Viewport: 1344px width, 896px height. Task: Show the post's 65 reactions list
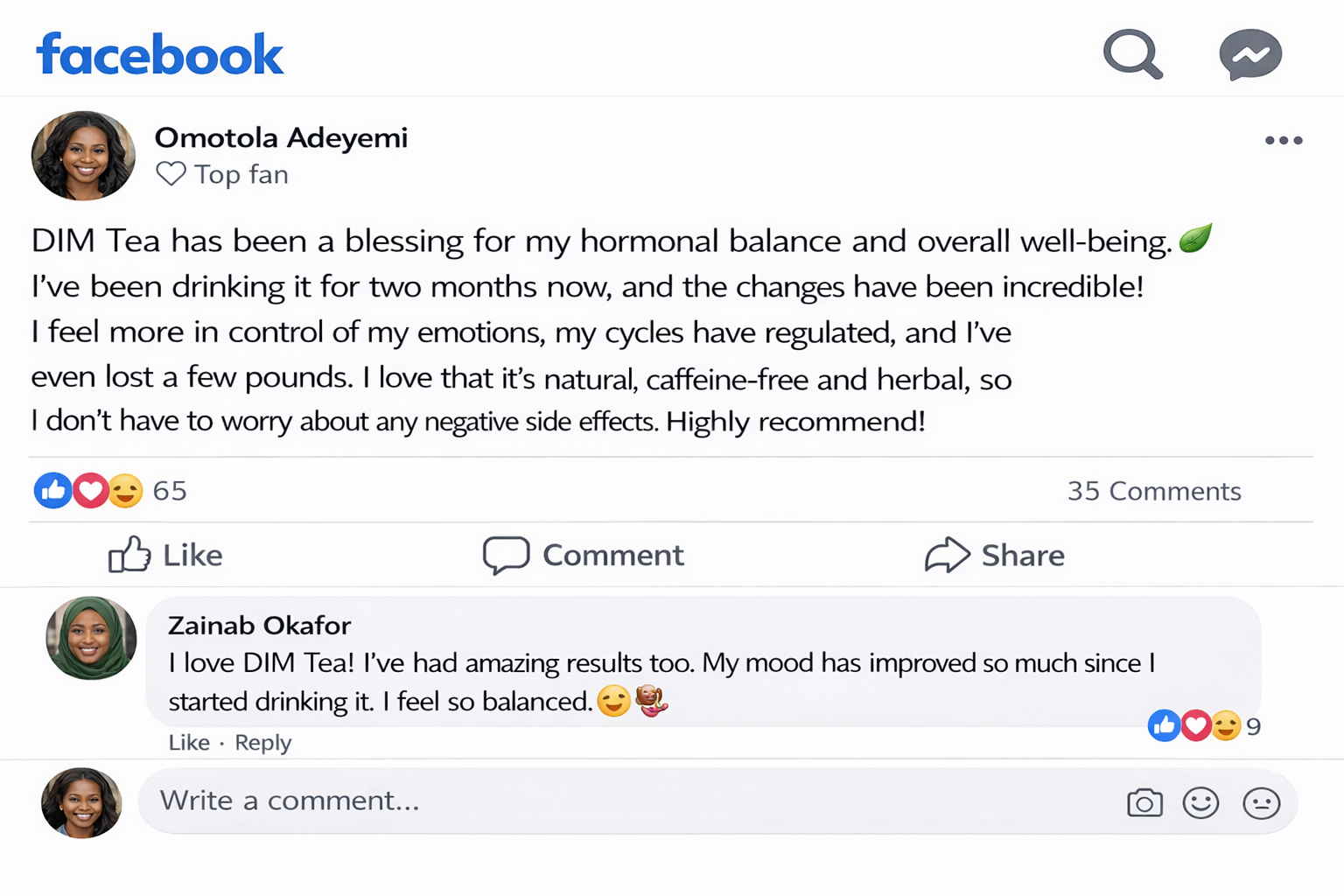coord(109,491)
